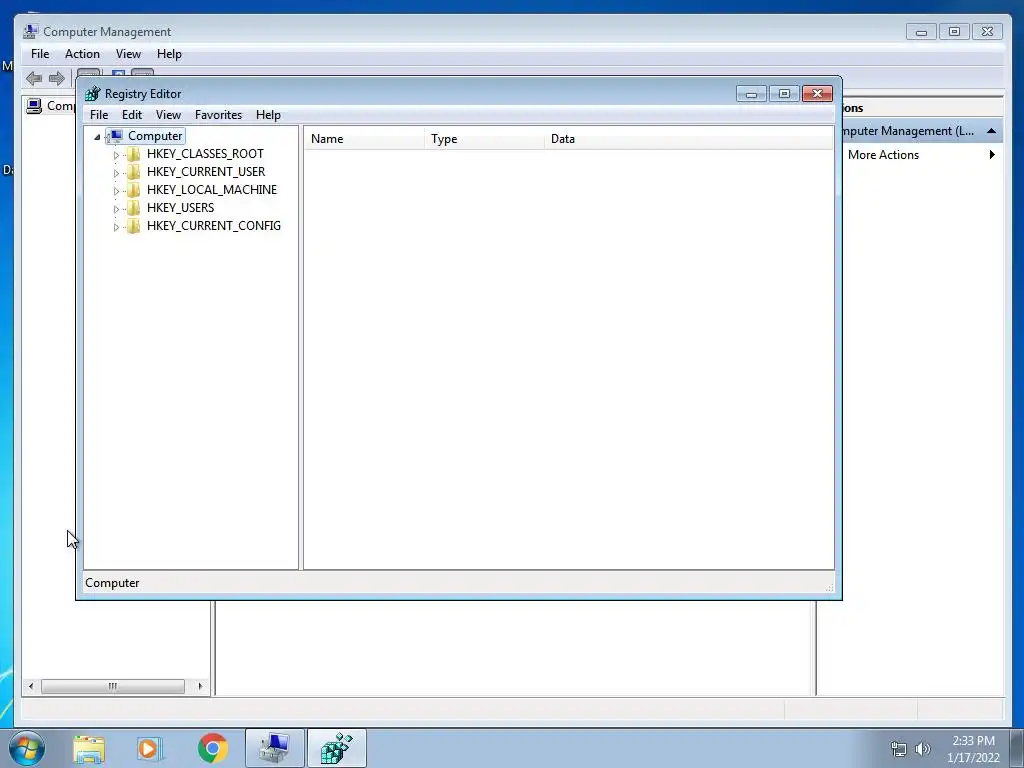
Task: Expand the HKEY_CURRENT_USER key
Action: click(116, 173)
